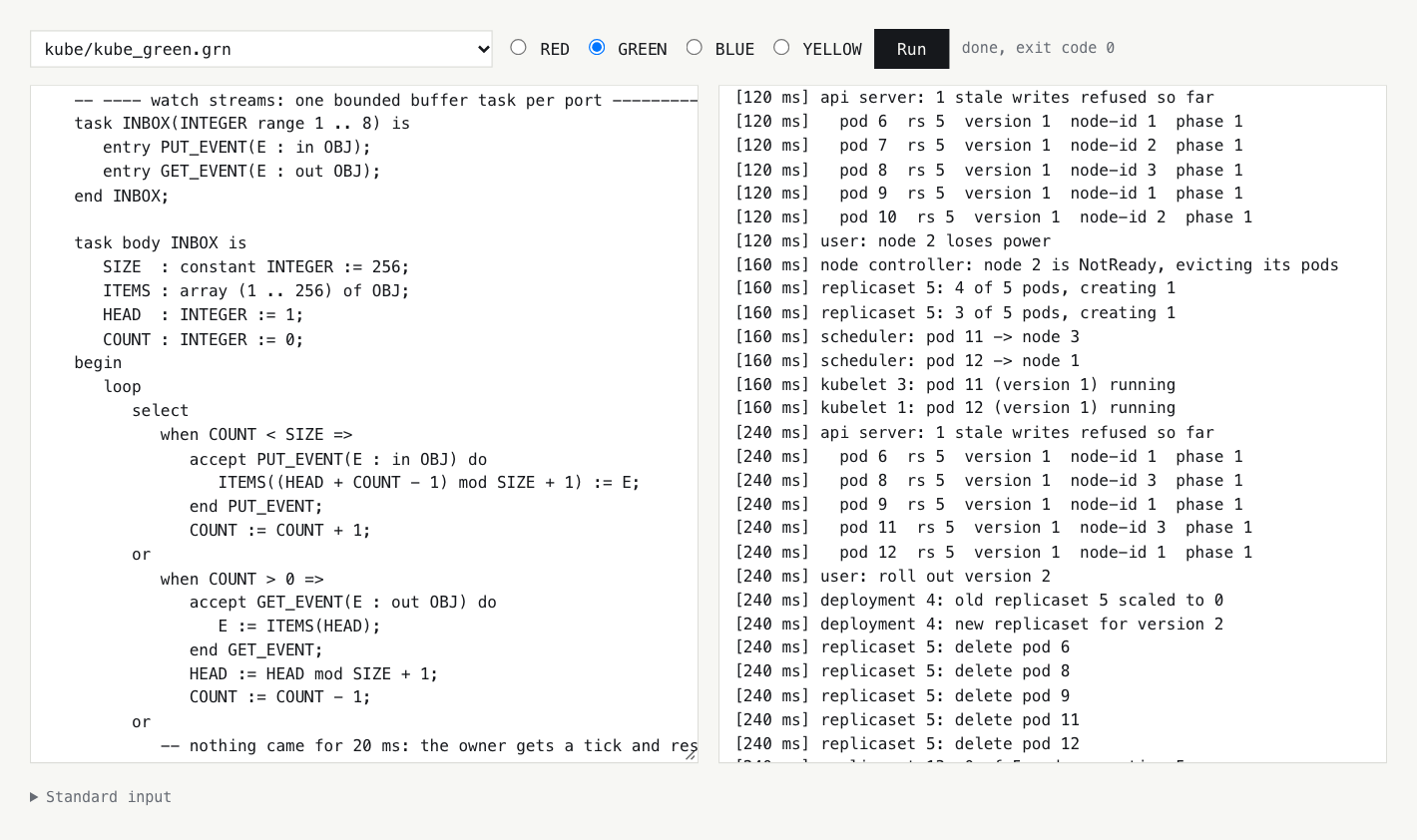Click output 'deployment 4: new replicaset for version 2'
Image resolution: width=1417 pixels, height=840 pixels.
click(979, 625)
